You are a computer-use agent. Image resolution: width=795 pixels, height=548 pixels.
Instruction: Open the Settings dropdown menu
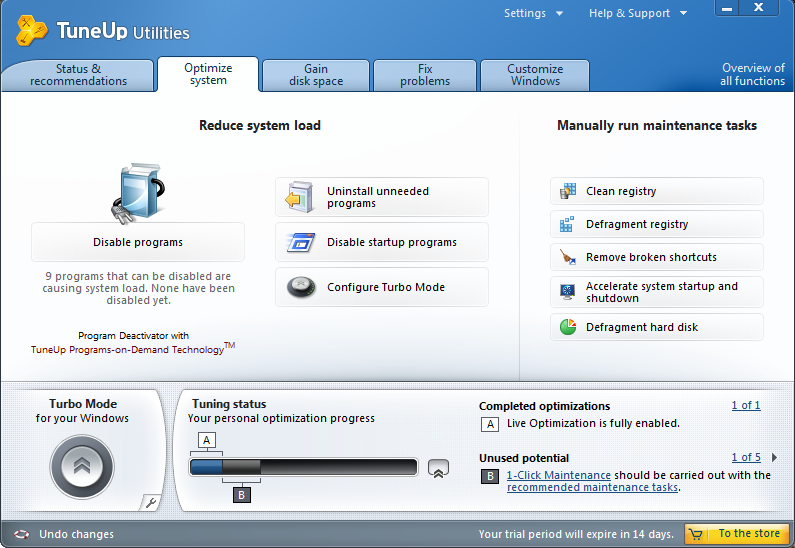533,13
